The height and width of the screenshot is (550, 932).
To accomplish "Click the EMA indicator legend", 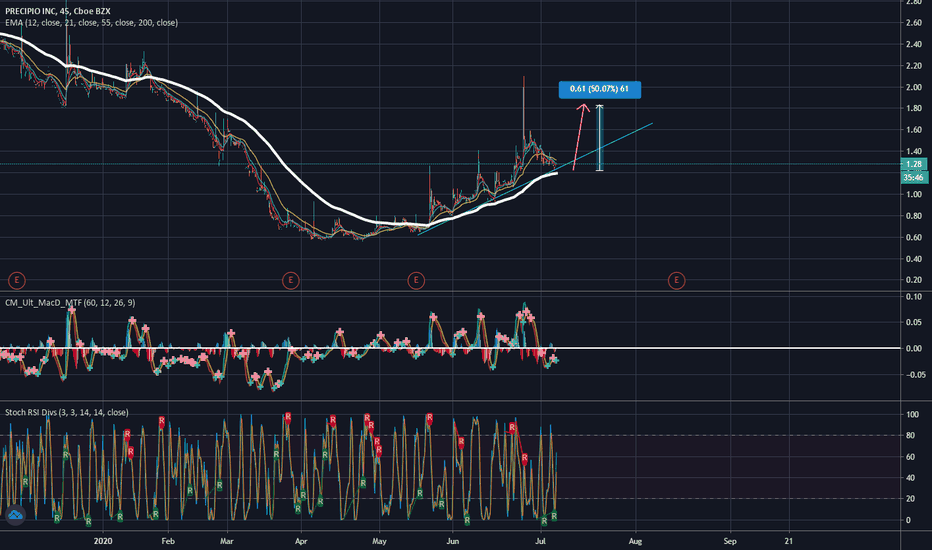I will click(x=92, y=23).
